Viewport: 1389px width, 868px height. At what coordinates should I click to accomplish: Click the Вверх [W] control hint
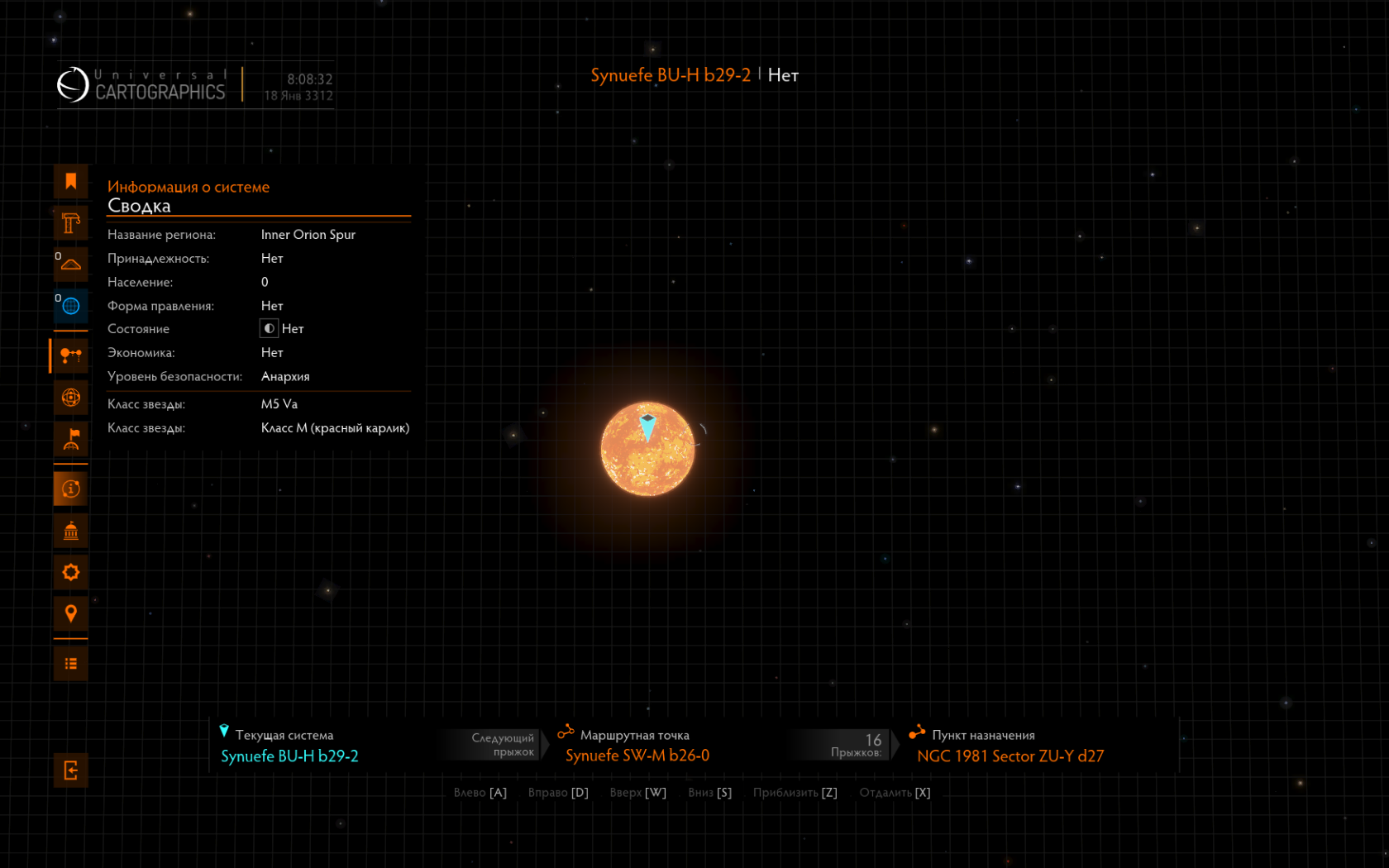coord(637,793)
